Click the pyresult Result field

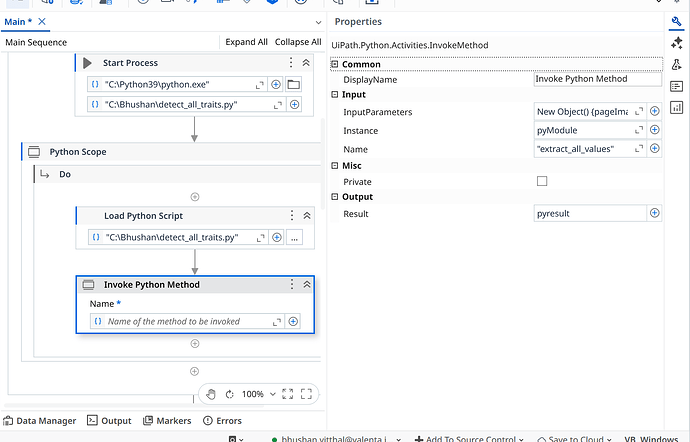point(590,214)
